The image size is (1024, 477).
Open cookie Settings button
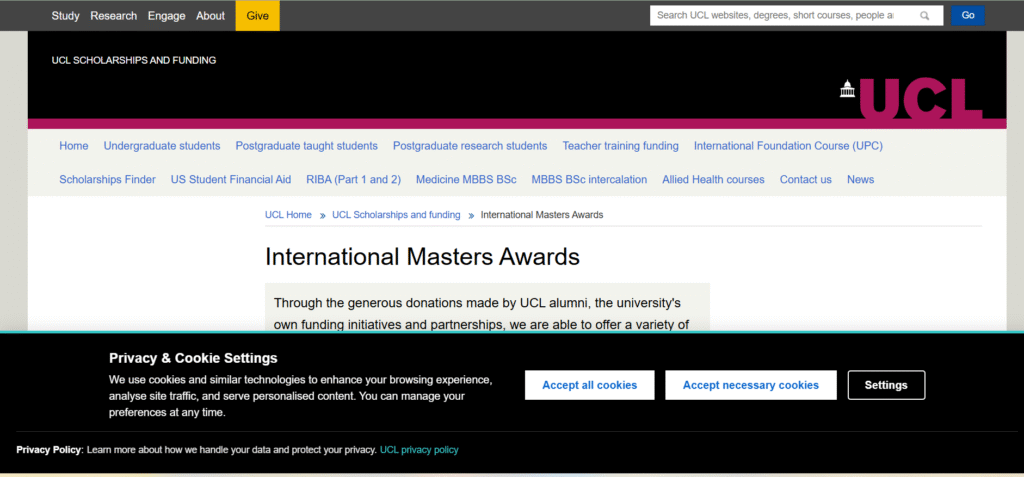[886, 385]
